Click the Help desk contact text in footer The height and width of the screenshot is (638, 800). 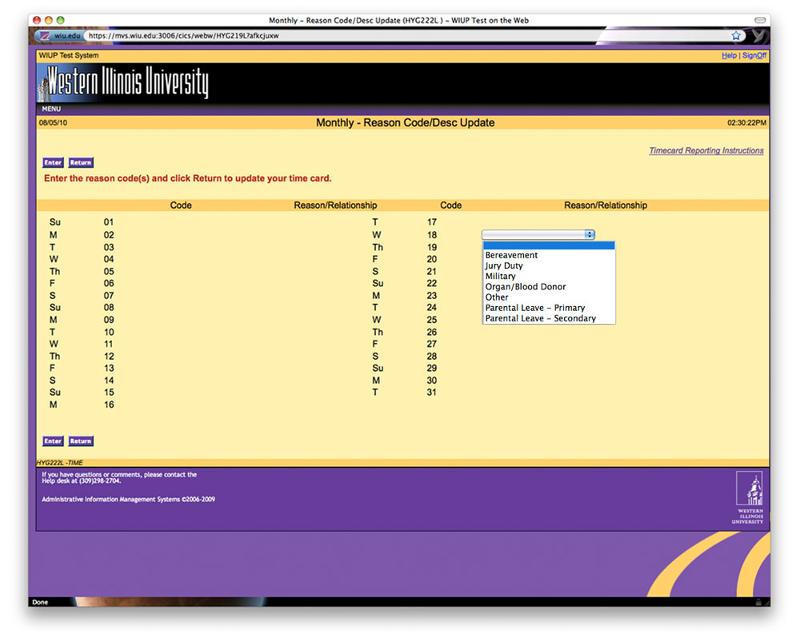119,477
